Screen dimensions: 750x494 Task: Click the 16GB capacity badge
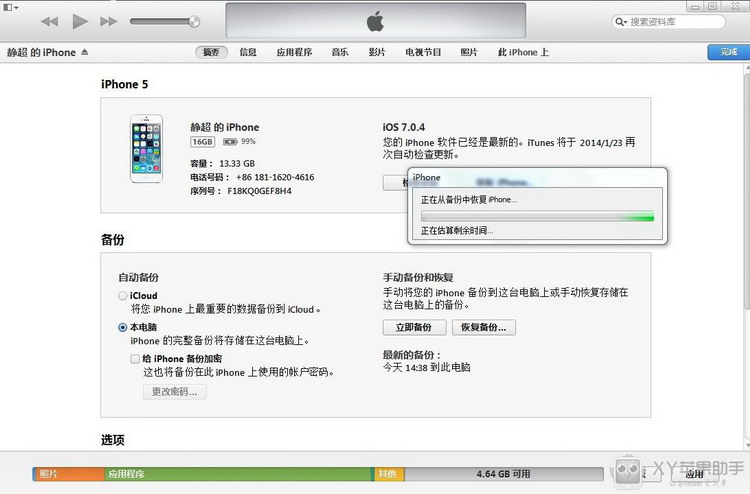pyautogui.click(x=203, y=142)
